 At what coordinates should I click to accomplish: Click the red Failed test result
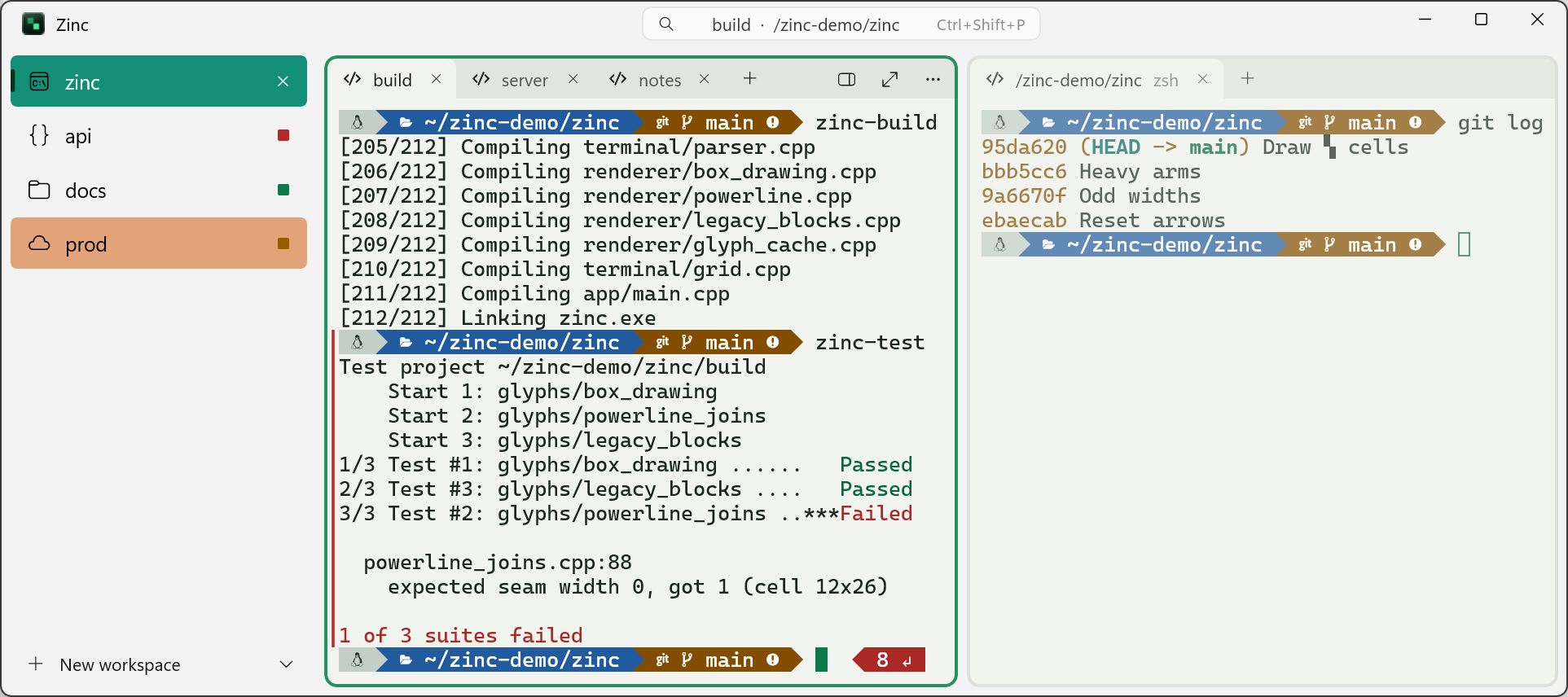tap(876, 514)
